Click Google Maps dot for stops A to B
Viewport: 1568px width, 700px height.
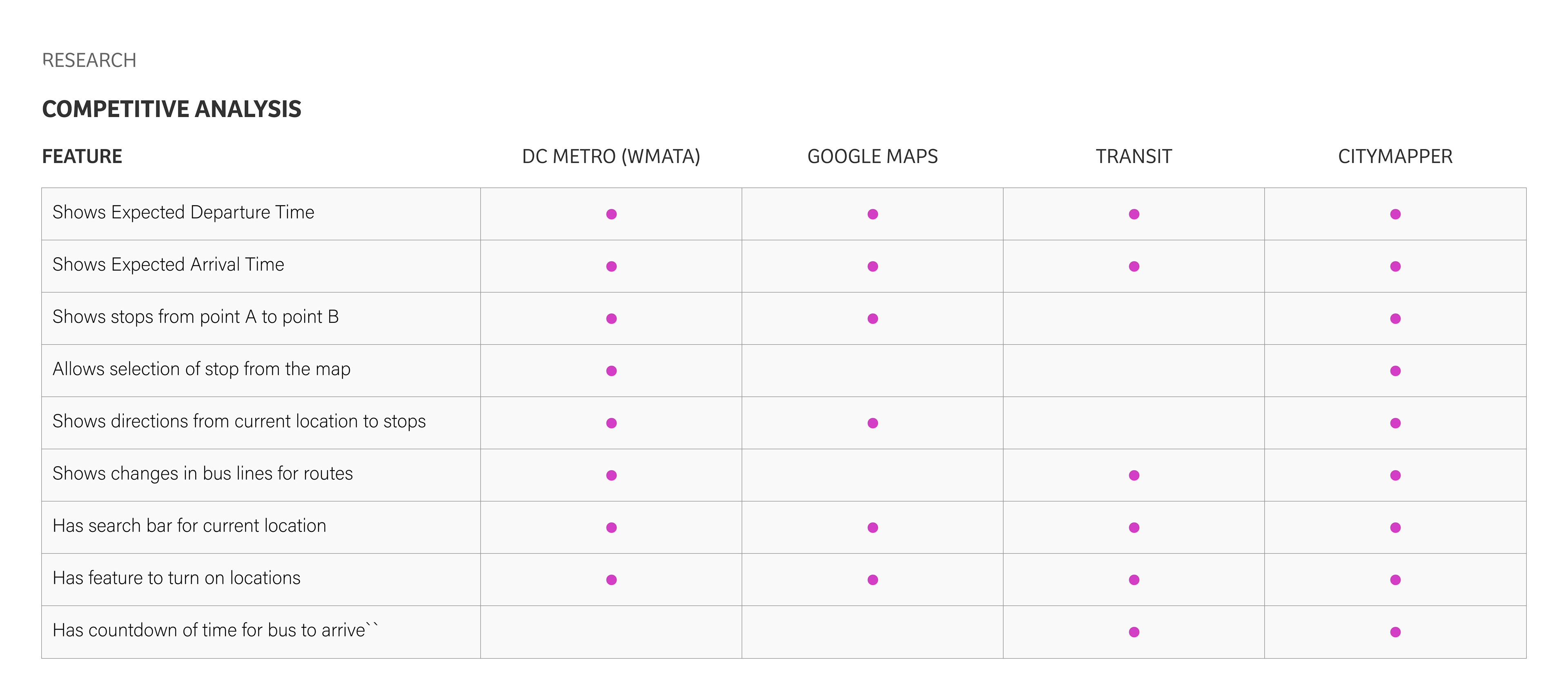(872, 318)
